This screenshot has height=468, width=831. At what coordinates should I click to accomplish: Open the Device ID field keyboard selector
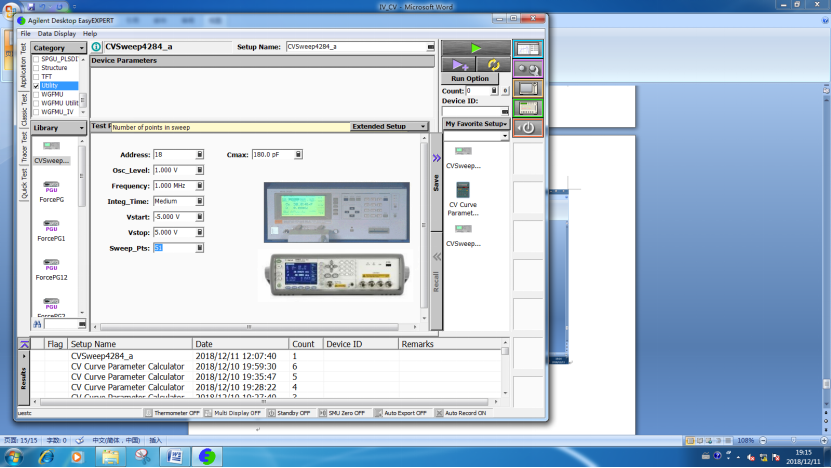coord(505,111)
